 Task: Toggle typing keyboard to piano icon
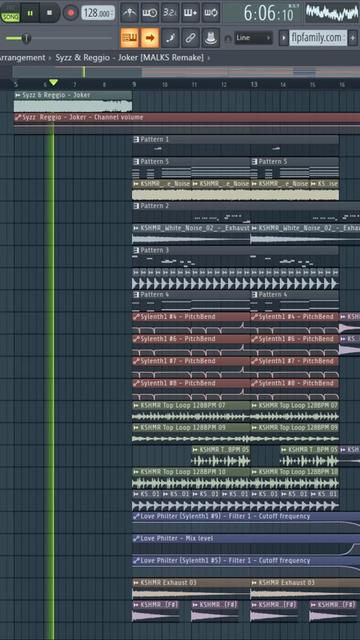click(129, 38)
